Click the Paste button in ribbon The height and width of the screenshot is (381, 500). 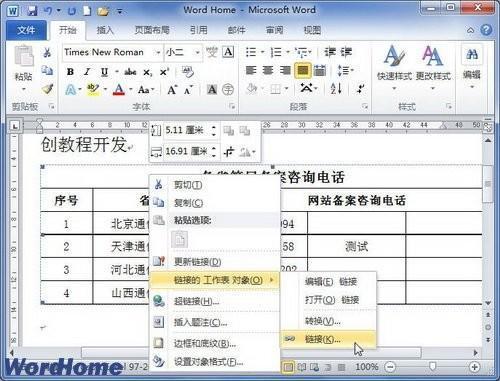click(x=23, y=63)
